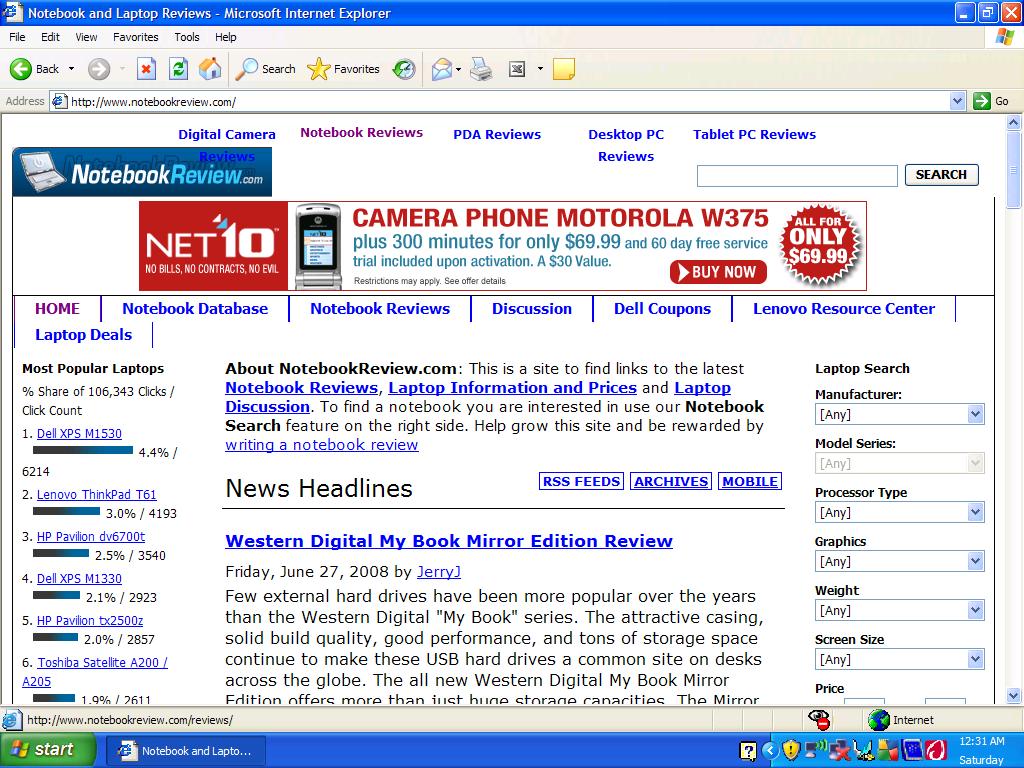This screenshot has height=768, width=1024.
Task: Click the vertical scrollbar up arrow
Action: (x=1014, y=122)
